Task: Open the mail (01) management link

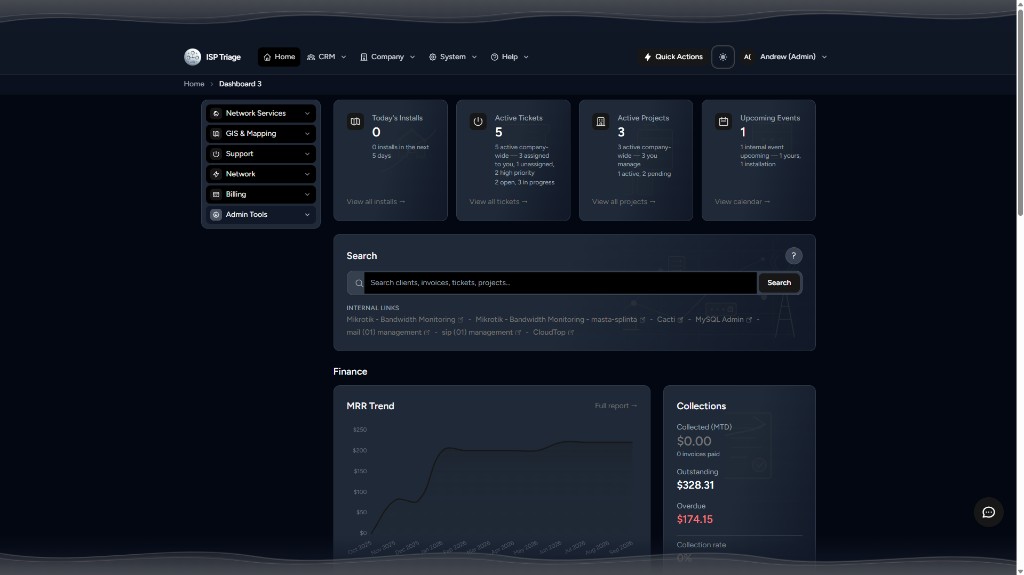Action: [388, 333]
